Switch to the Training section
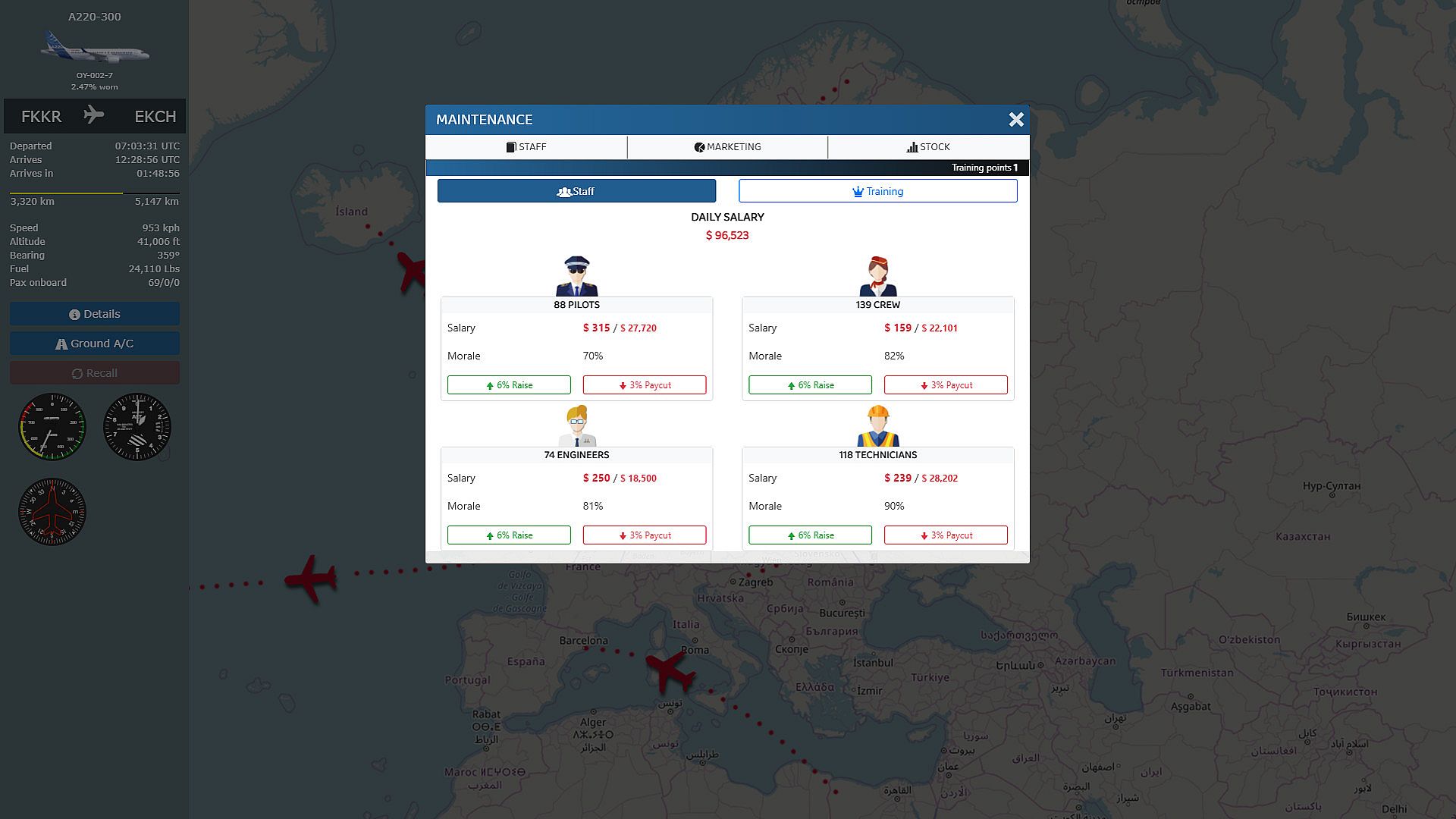Viewport: 1456px width, 819px height. (877, 191)
